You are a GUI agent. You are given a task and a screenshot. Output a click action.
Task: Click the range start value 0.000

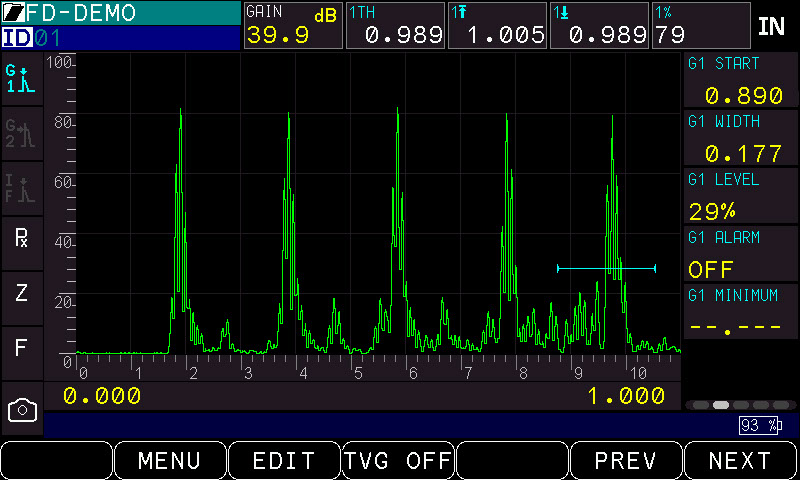pyautogui.click(x=102, y=396)
